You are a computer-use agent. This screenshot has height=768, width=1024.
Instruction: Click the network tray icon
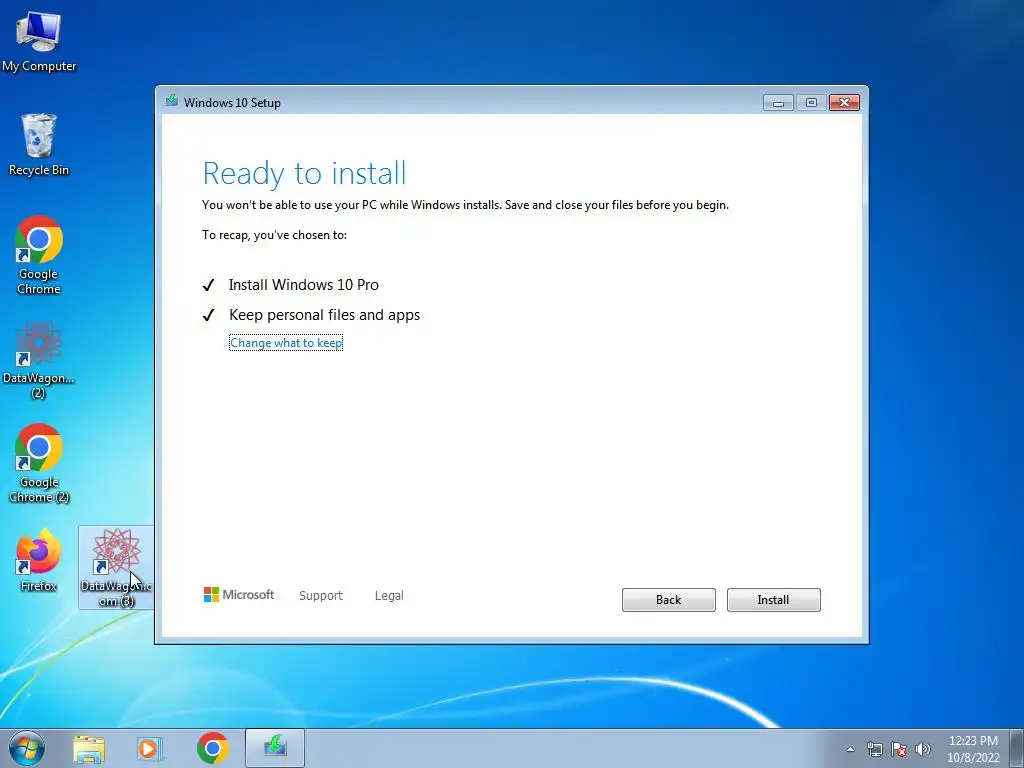(874, 749)
